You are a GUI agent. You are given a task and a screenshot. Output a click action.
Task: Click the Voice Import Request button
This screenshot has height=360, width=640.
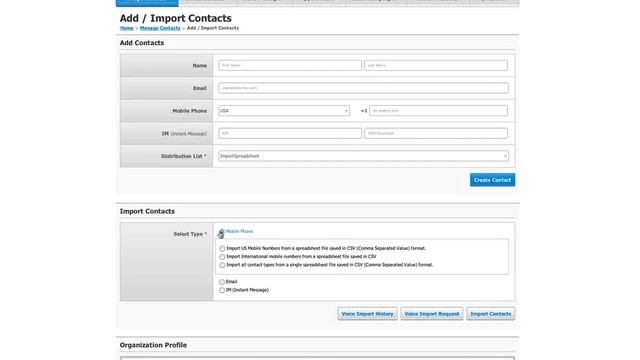point(432,314)
